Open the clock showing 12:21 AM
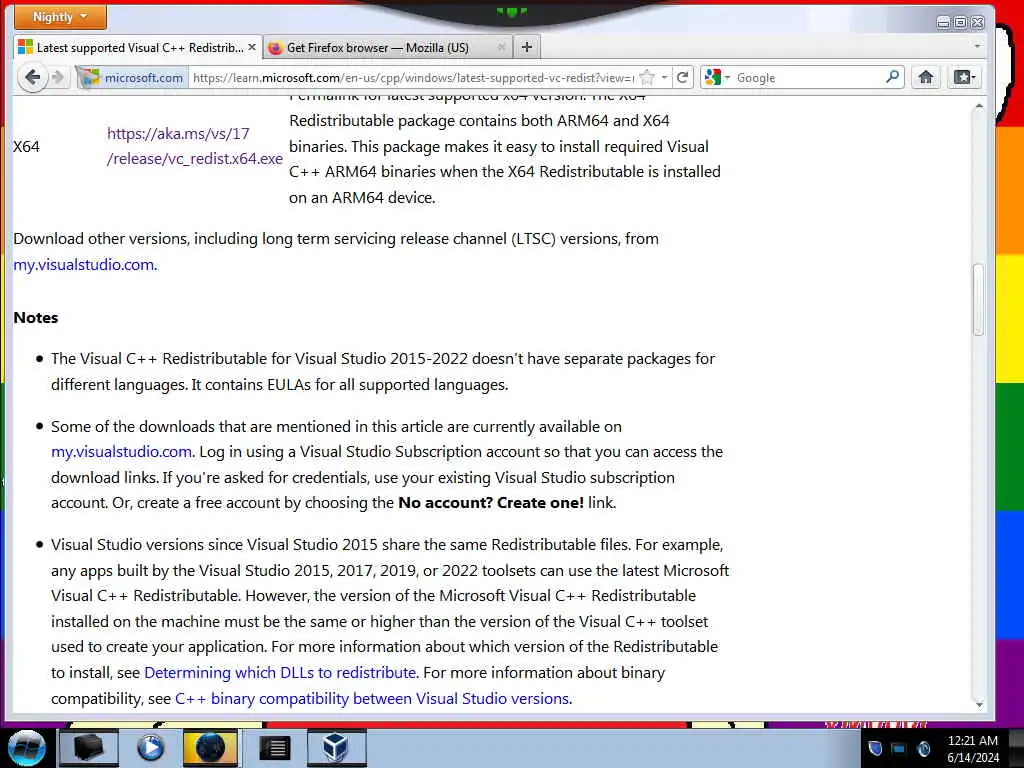Image resolution: width=1024 pixels, height=768 pixels. click(x=972, y=749)
